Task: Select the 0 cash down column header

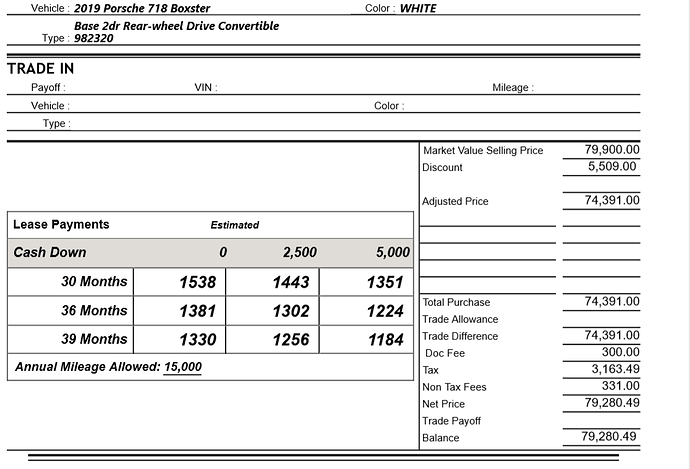Action: [x=223, y=253]
